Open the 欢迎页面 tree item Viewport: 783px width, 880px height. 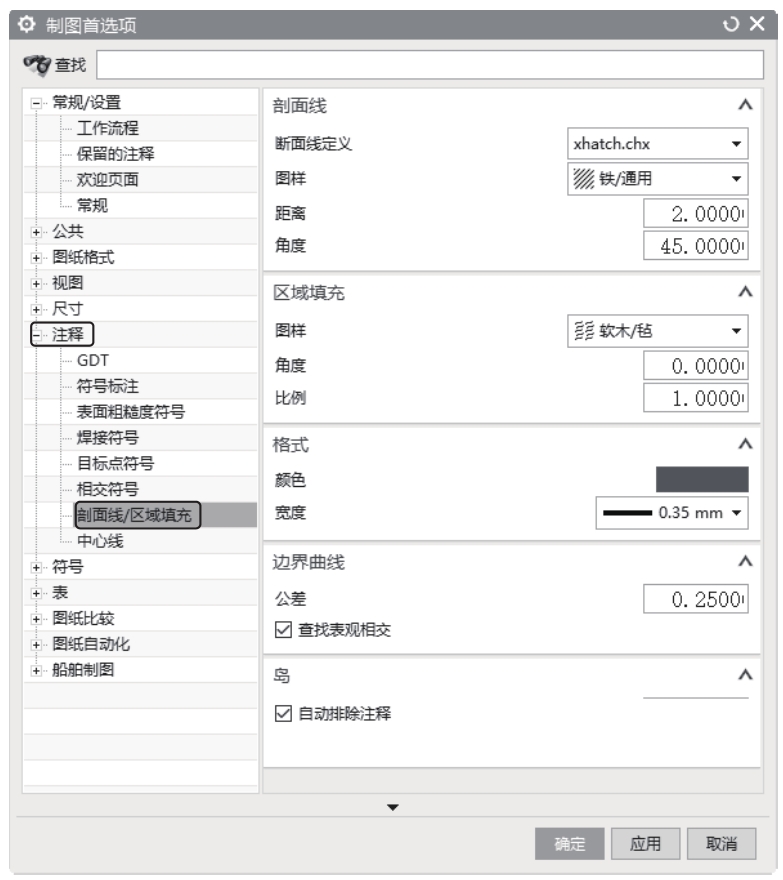(x=107, y=180)
